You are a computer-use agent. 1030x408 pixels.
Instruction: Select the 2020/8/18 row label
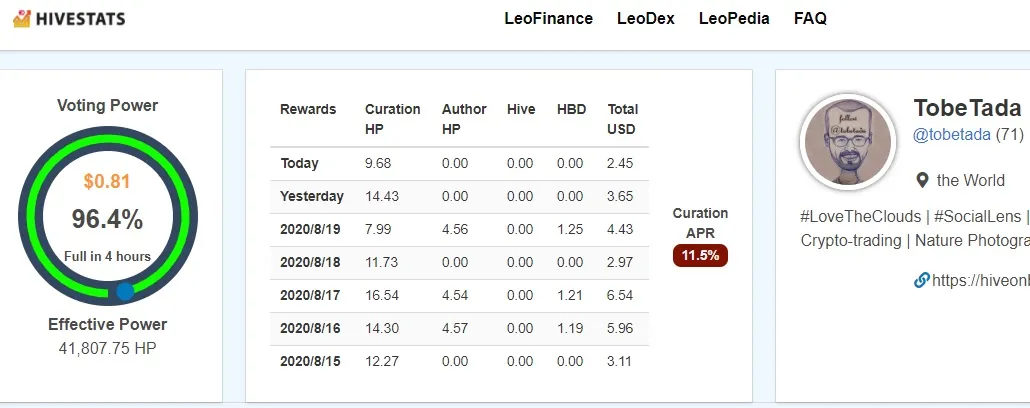(x=310, y=262)
